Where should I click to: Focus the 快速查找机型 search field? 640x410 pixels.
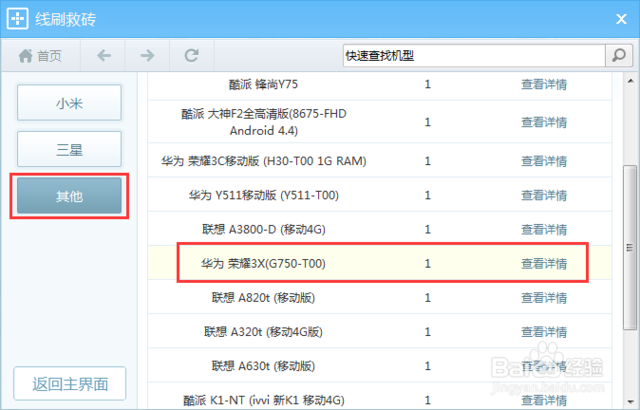(474, 55)
